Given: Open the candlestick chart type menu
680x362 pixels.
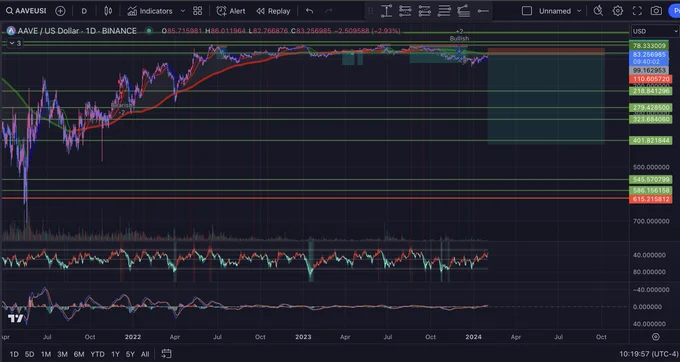Looking at the screenshot, I should click(x=108, y=11).
